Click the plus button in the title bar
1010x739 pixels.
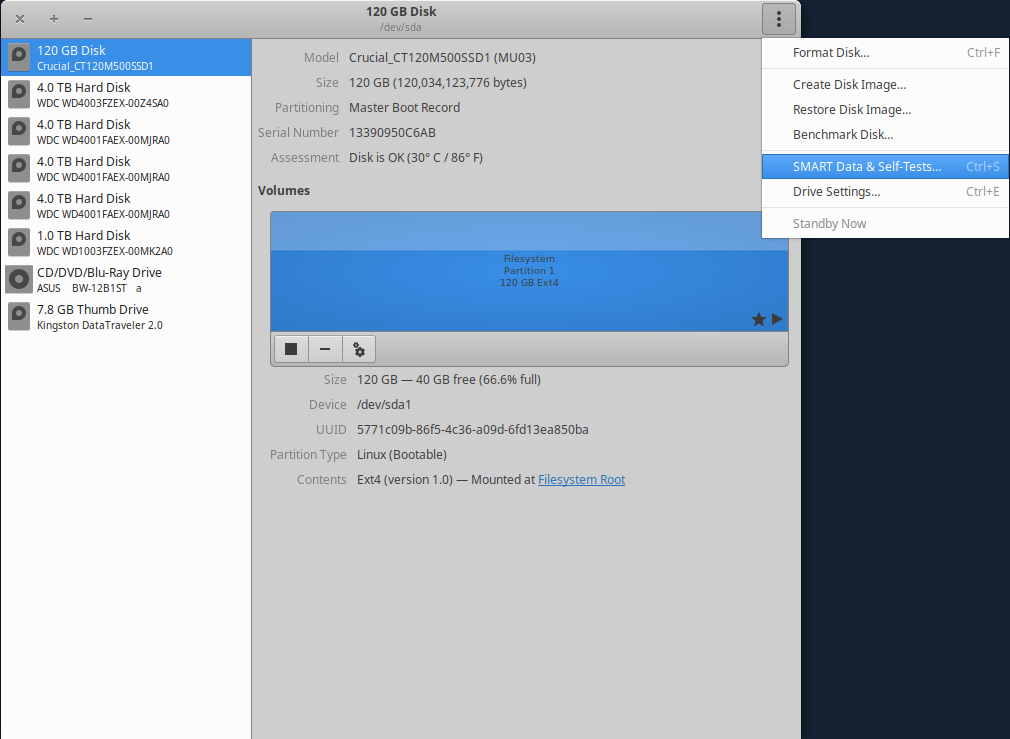(x=54, y=19)
